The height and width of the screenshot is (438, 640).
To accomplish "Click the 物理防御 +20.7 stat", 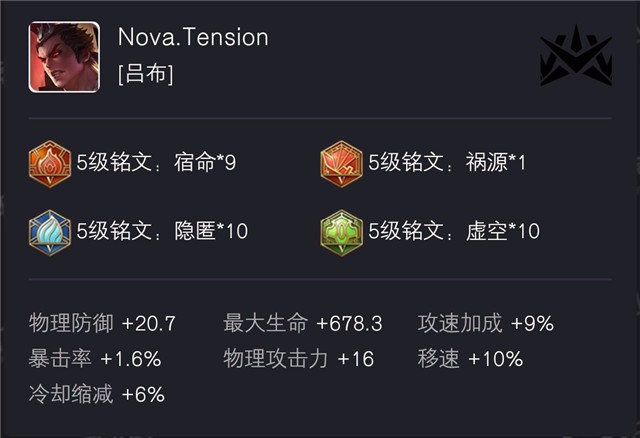I will click(x=102, y=323).
